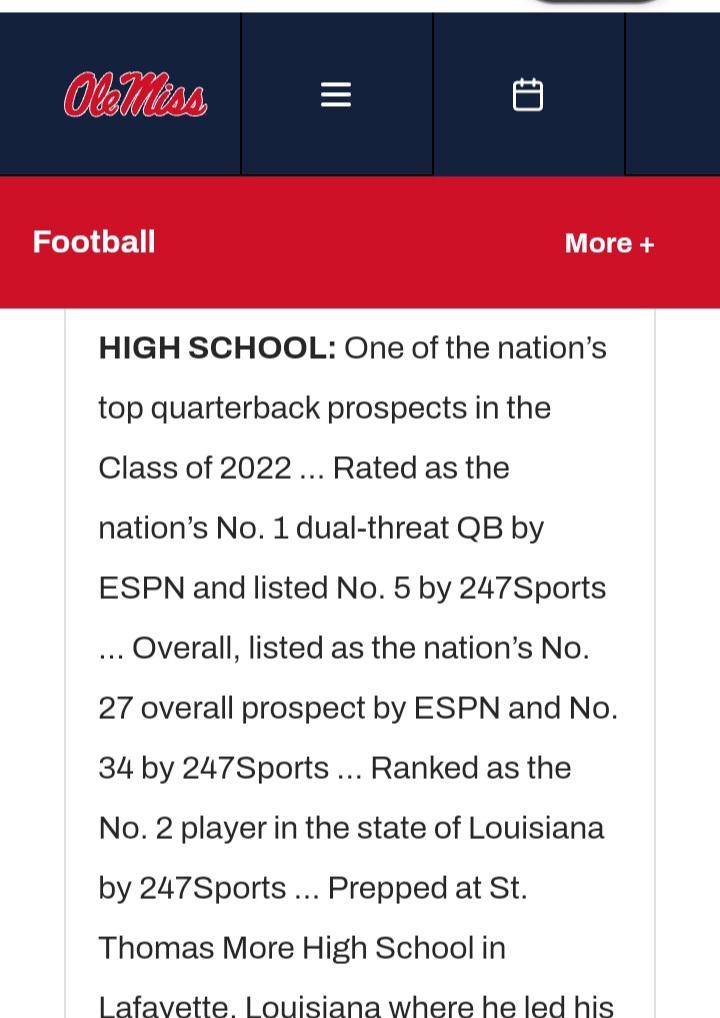Image resolution: width=720 pixels, height=1018 pixels.
Task: Click the "34 by 247Sports ... Ranked" line
Action: (x=334, y=768)
